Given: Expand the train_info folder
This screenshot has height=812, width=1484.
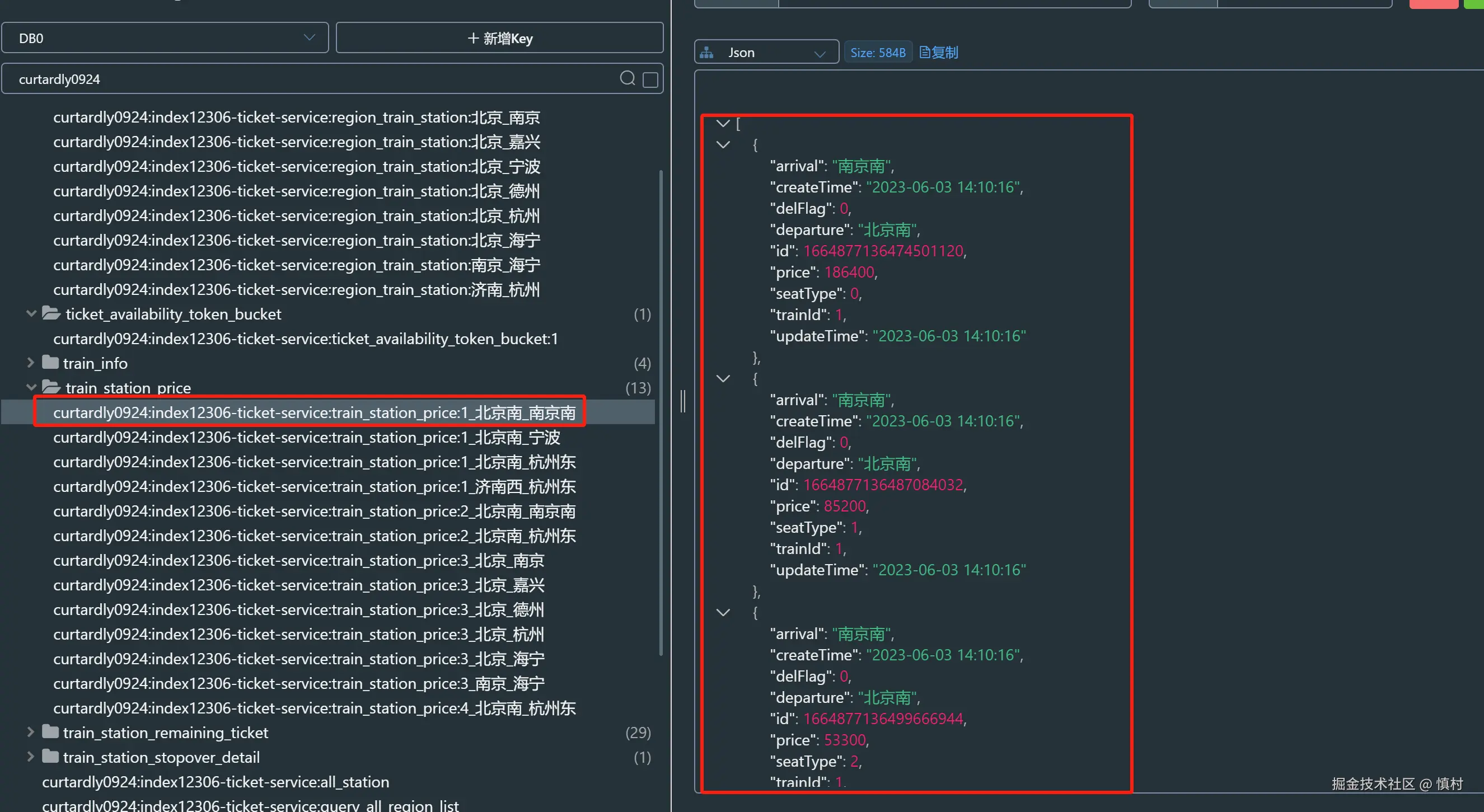Looking at the screenshot, I should 31,363.
